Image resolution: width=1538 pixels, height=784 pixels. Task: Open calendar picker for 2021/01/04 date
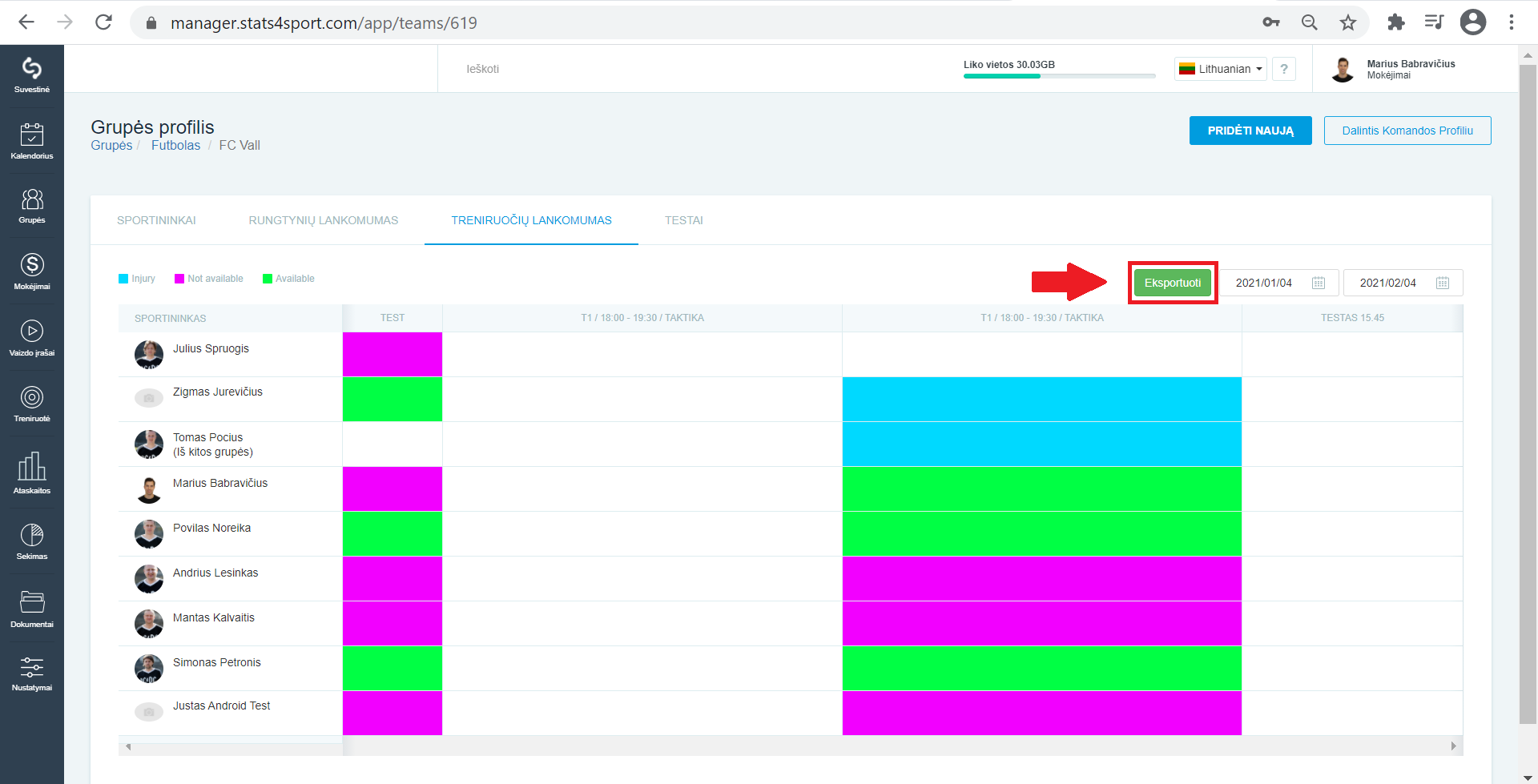pyautogui.click(x=1319, y=283)
